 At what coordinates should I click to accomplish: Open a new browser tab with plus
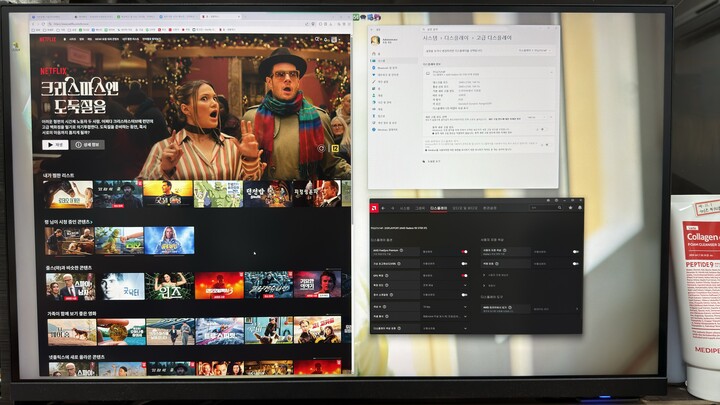coord(245,17)
